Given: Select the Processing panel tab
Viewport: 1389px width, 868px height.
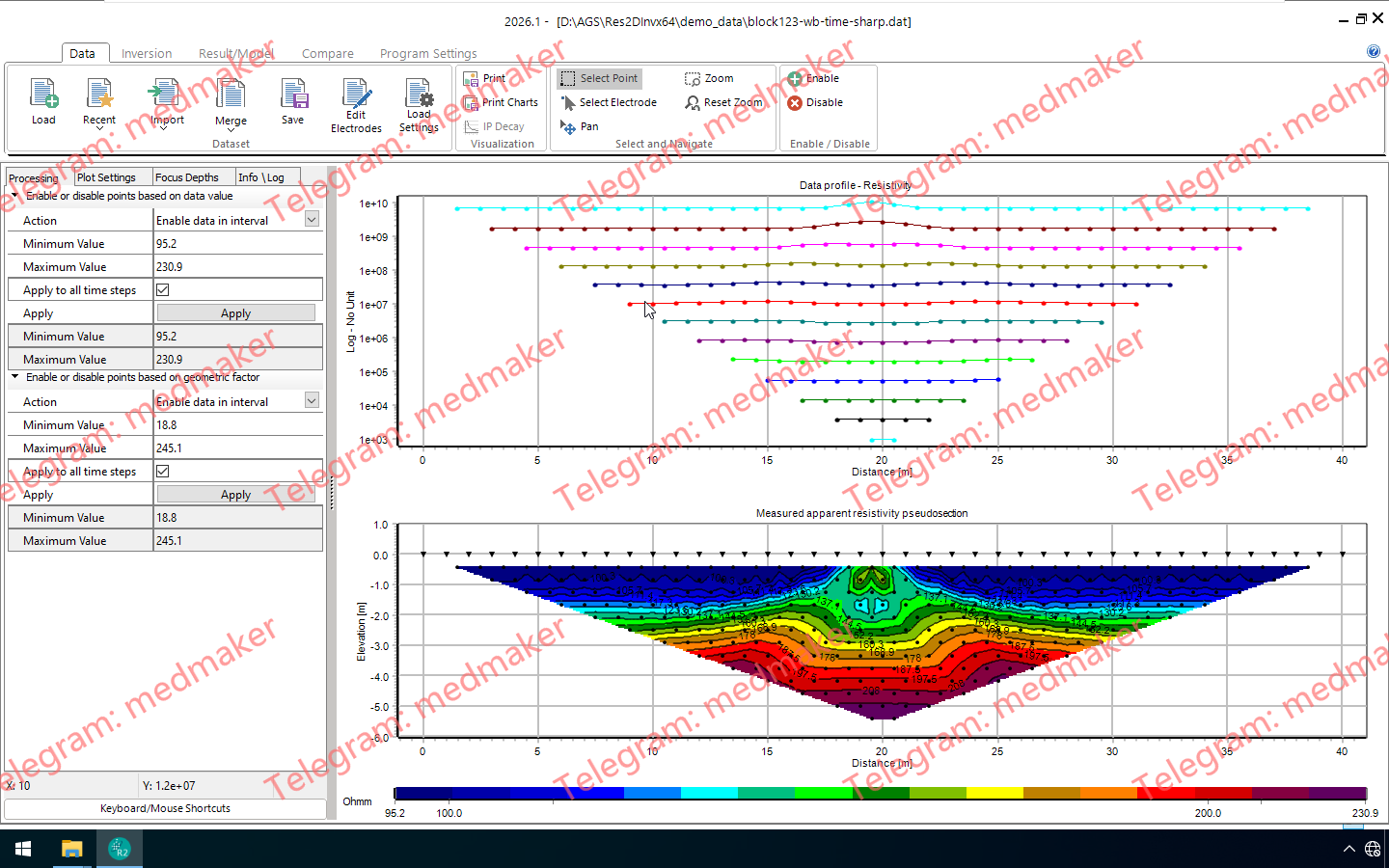Looking at the screenshot, I should [x=34, y=177].
